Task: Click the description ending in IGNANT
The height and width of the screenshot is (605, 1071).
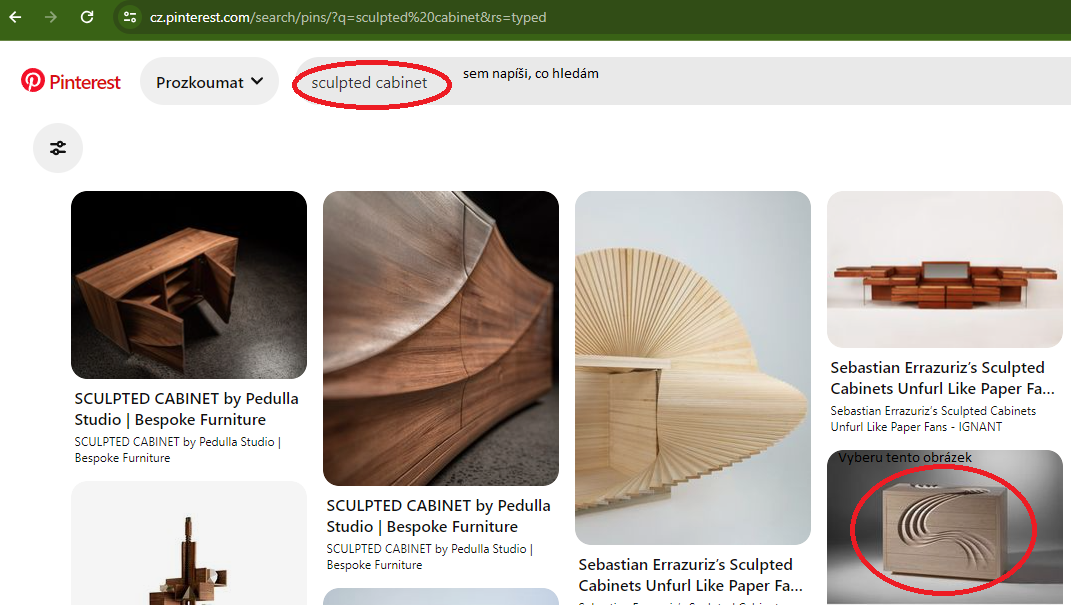Action: click(x=933, y=419)
